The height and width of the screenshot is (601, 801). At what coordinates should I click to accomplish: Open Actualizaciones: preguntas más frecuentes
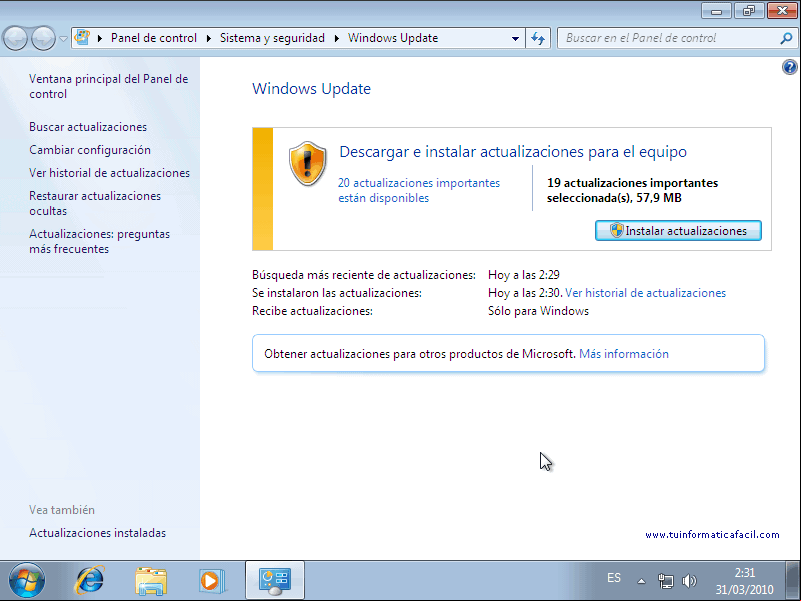point(100,241)
